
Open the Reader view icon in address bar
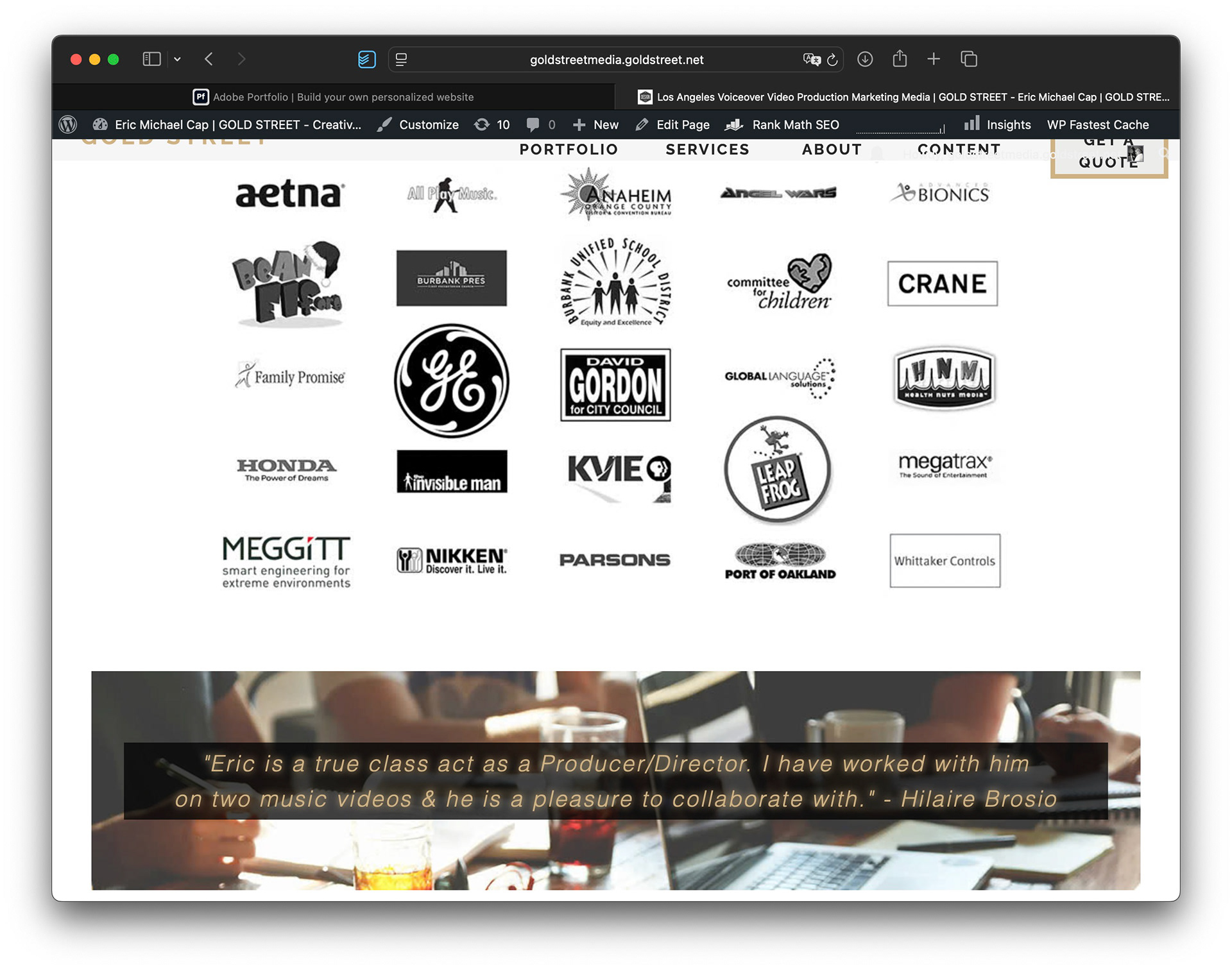[401, 60]
